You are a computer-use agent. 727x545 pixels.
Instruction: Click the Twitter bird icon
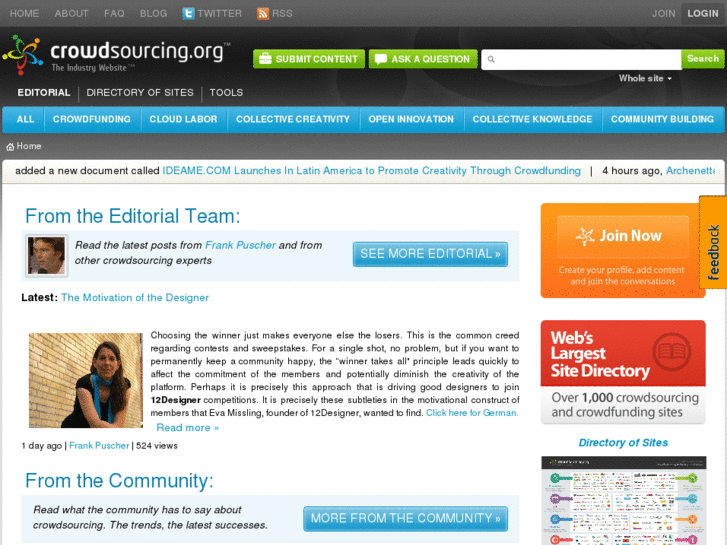(188, 13)
